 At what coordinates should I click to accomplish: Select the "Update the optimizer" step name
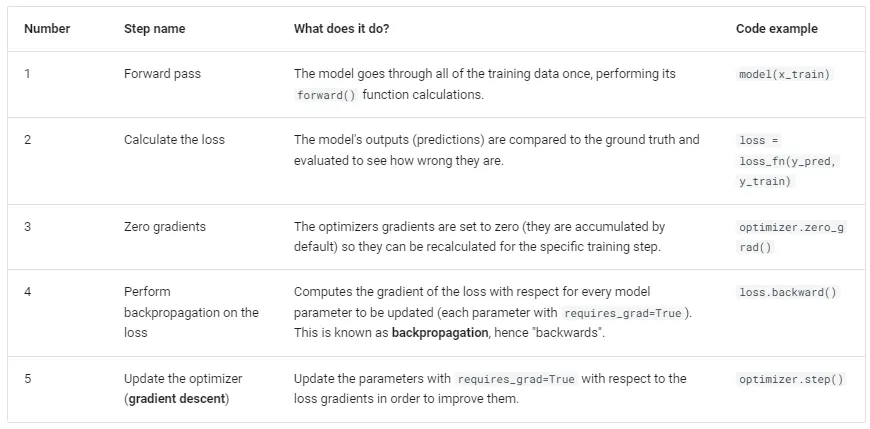pos(183,379)
